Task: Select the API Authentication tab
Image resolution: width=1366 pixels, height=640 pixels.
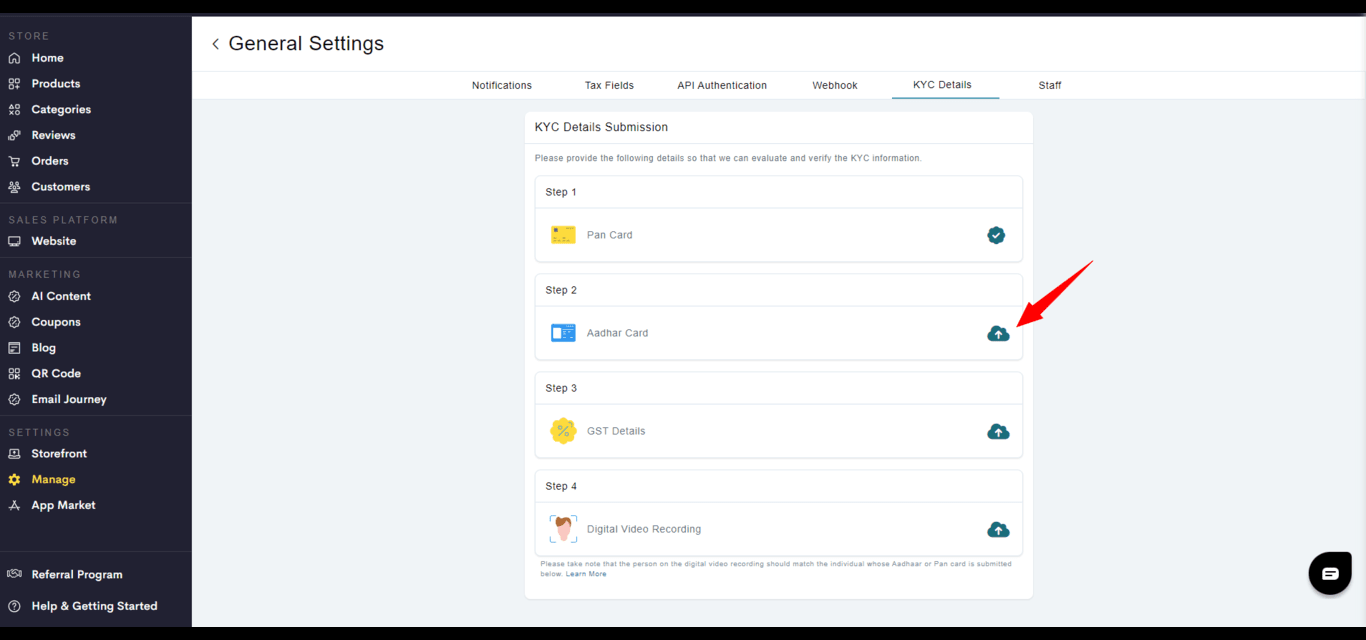Action: click(722, 85)
